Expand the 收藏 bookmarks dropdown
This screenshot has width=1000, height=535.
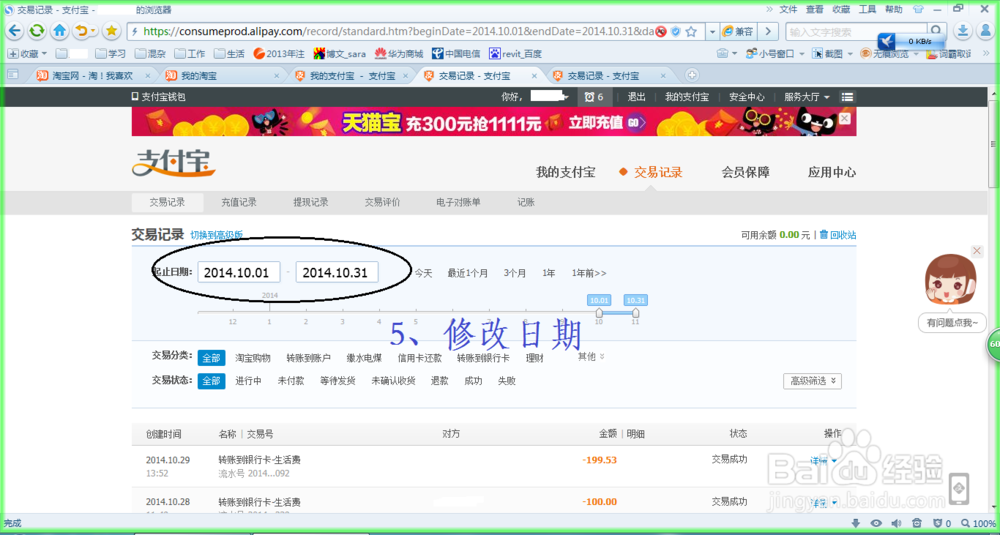(27, 54)
